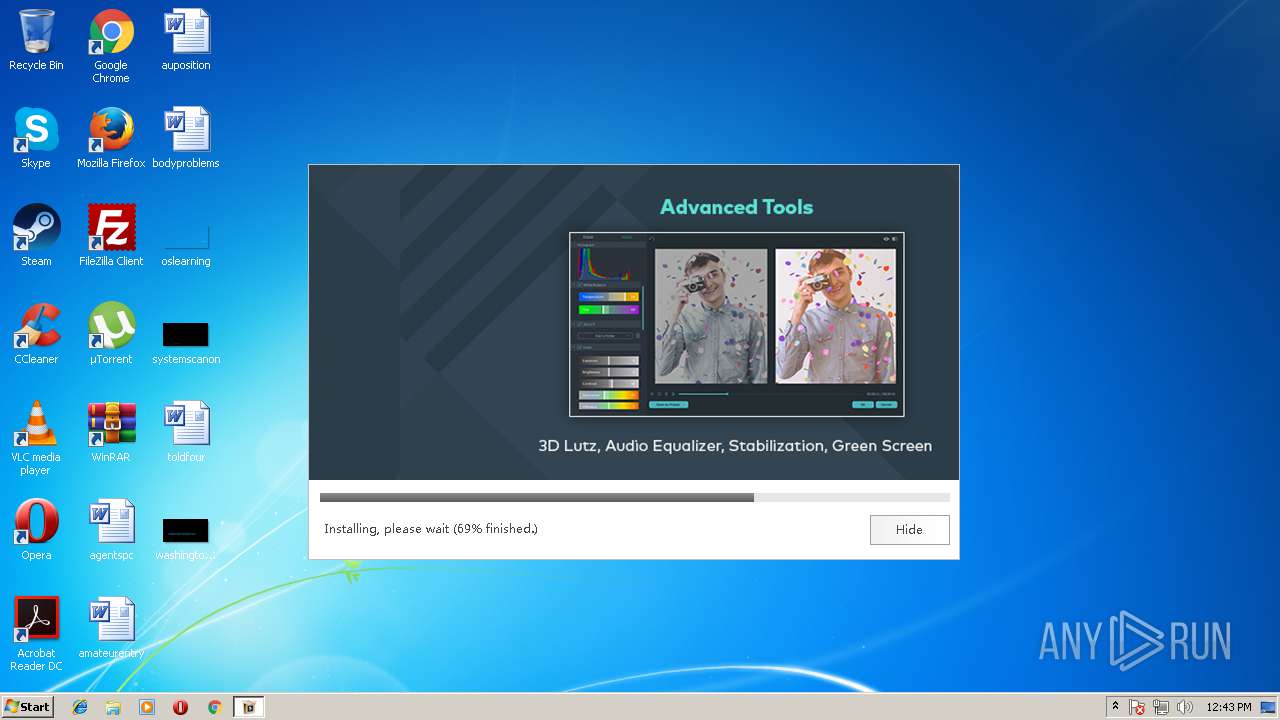
Task: Select the auposition Word document icon
Action: 186,40
